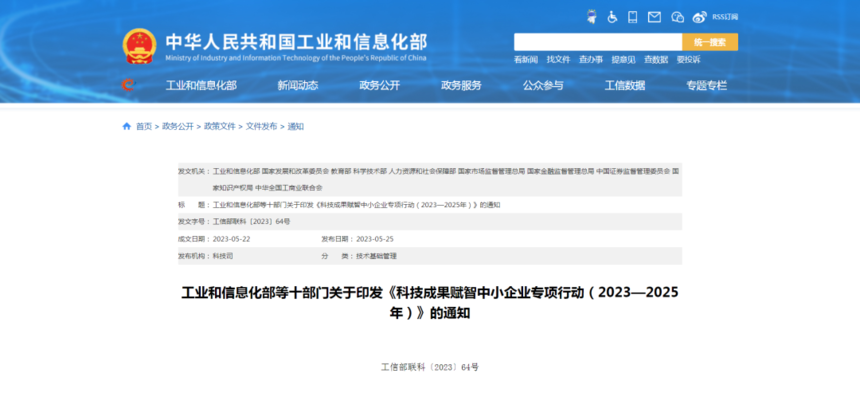Click the wheelchair accessibility icon

click(x=613, y=17)
